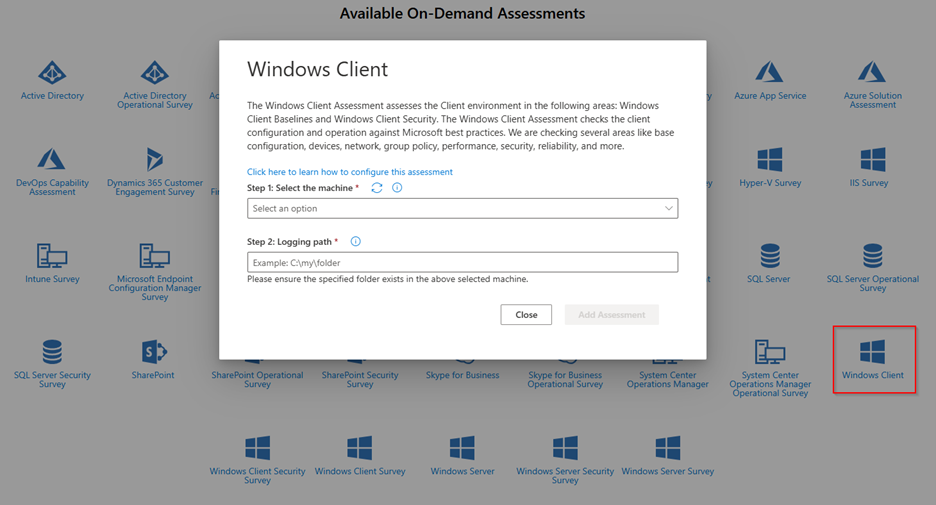
Task: Click the Add Assessment button
Action: click(612, 315)
